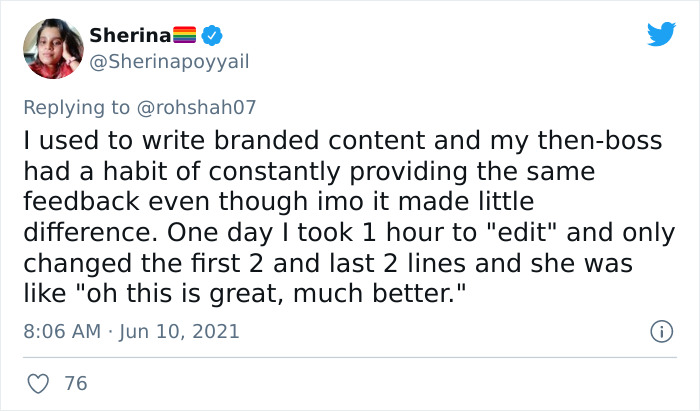Click the Twitter bird logo
The width and height of the screenshot is (700, 411).
[661, 35]
